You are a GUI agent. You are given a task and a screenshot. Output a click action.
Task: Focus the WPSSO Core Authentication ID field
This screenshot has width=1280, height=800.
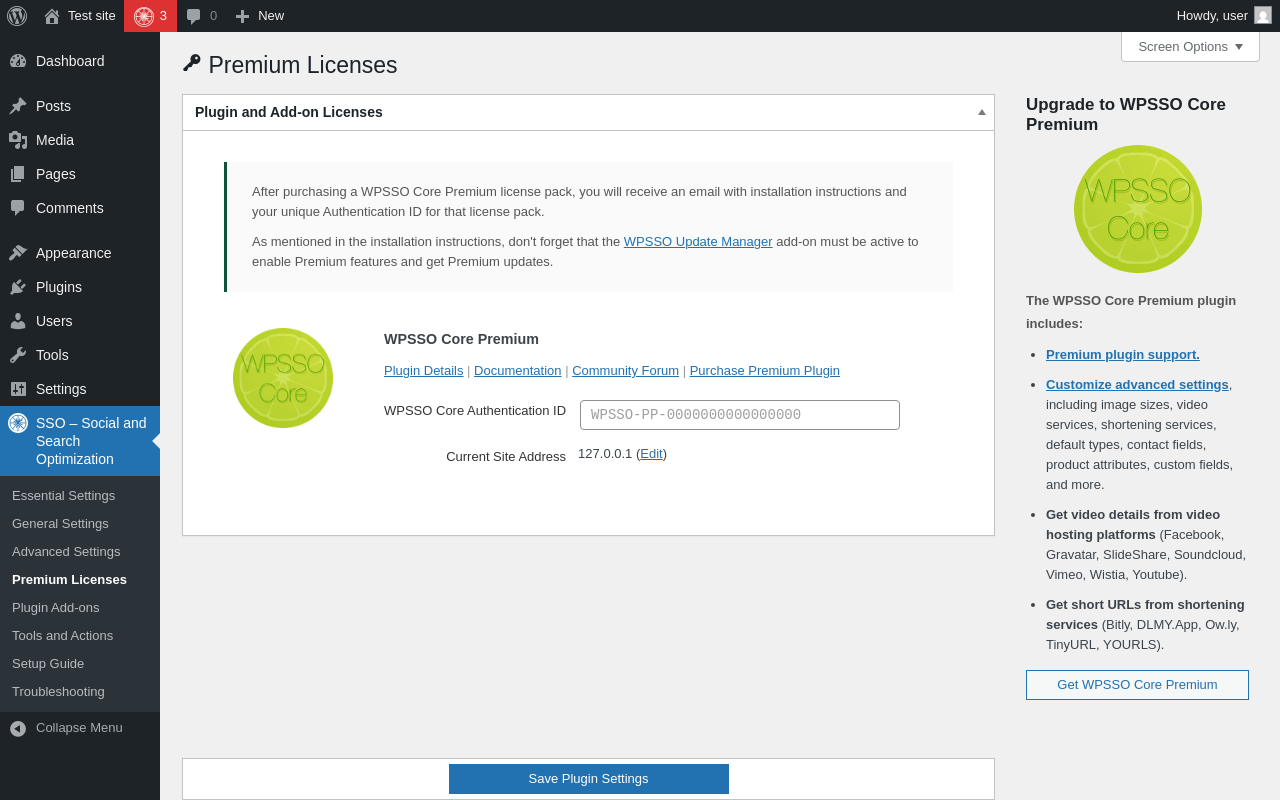[x=740, y=415]
